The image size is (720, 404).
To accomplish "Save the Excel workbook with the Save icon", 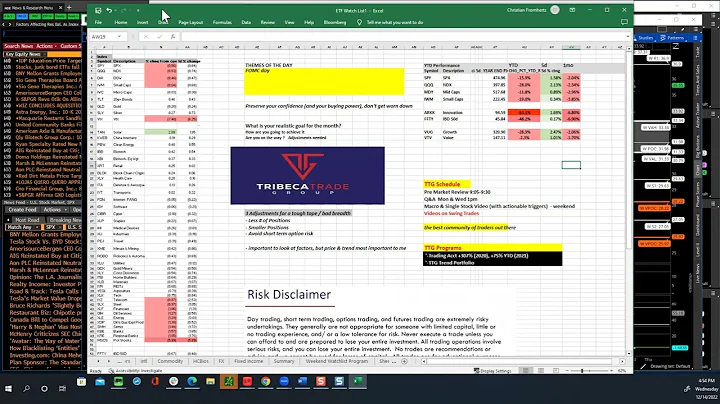I will click(98, 10).
